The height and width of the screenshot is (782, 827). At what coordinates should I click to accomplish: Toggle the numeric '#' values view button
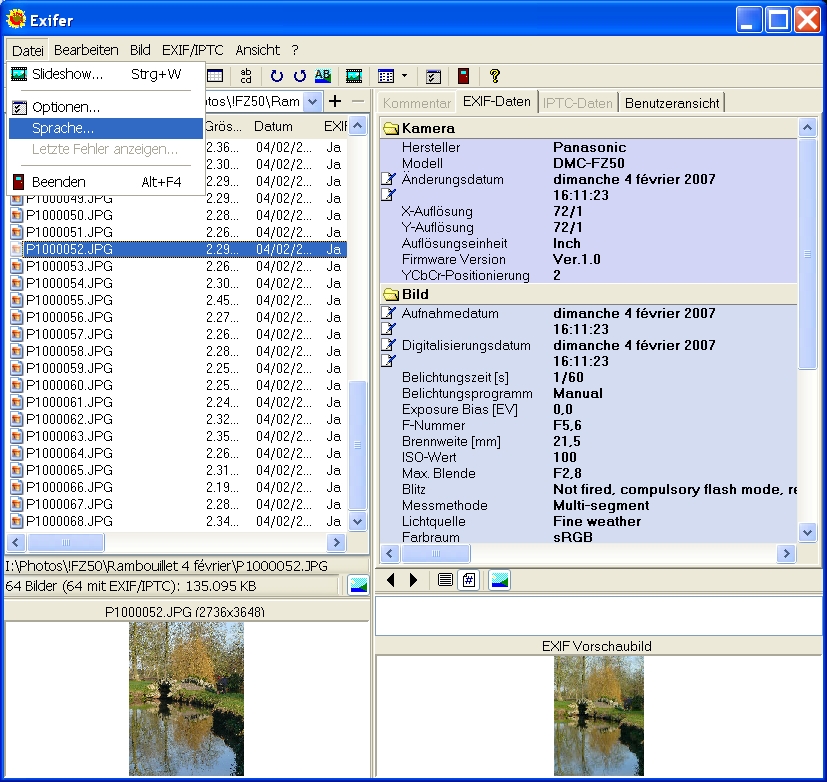pyautogui.click(x=467, y=580)
